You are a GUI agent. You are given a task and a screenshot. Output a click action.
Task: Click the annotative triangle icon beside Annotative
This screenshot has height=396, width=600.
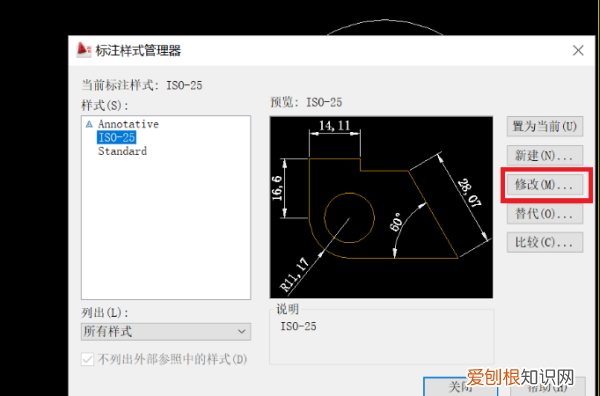[89, 124]
